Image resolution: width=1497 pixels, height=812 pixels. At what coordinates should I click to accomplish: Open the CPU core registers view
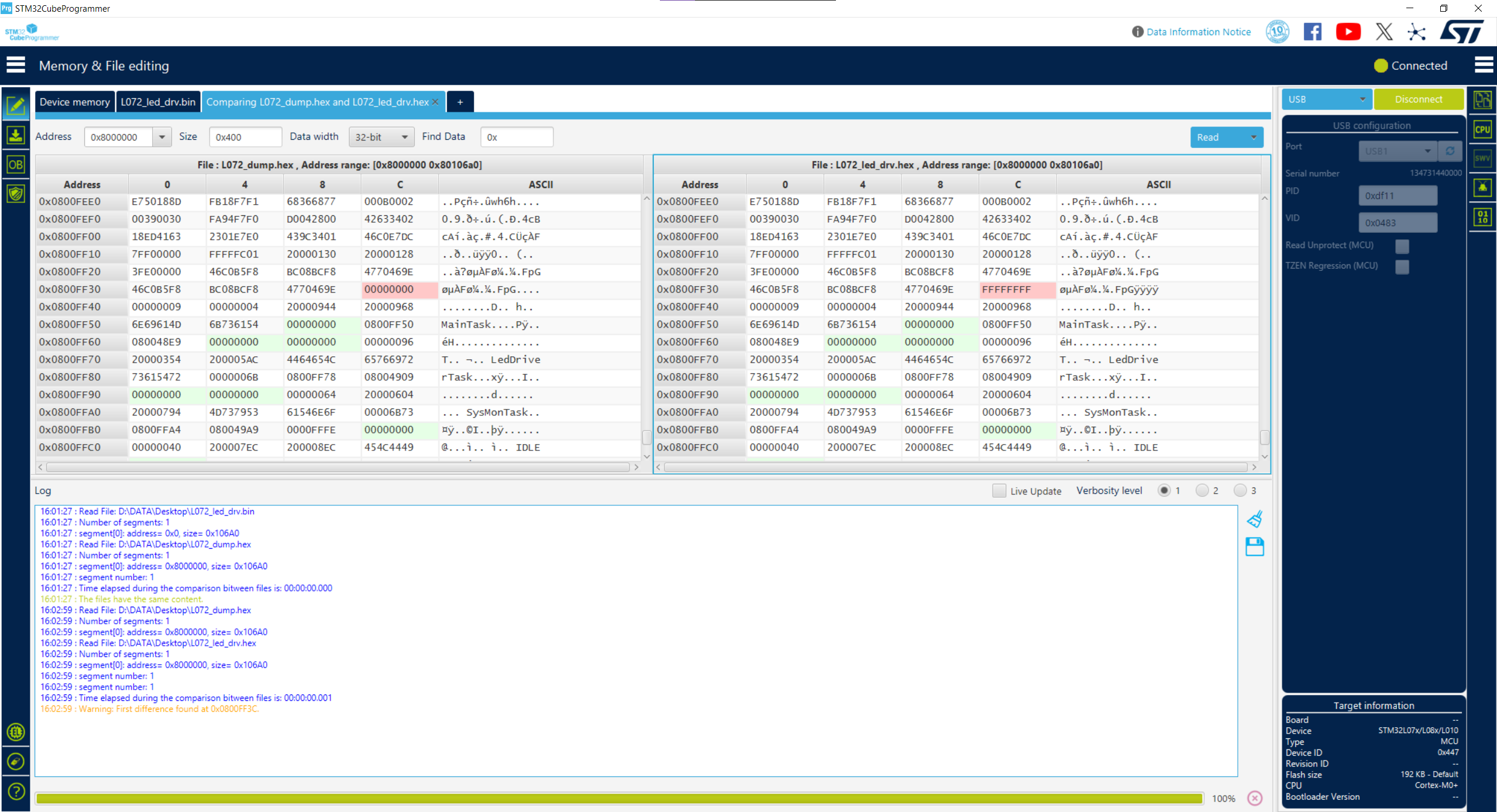1482,129
